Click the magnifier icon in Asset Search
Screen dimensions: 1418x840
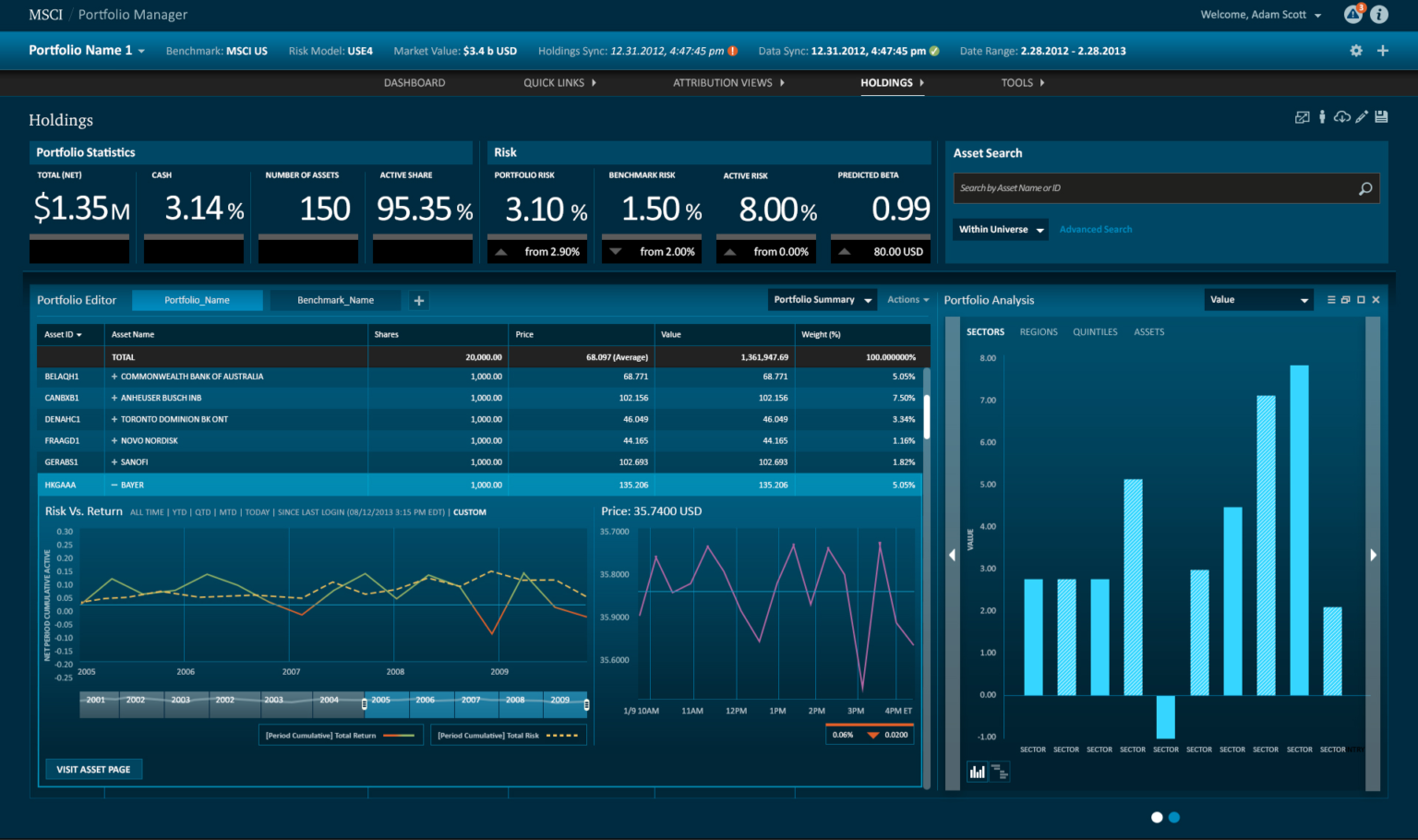(x=1365, y=188)
